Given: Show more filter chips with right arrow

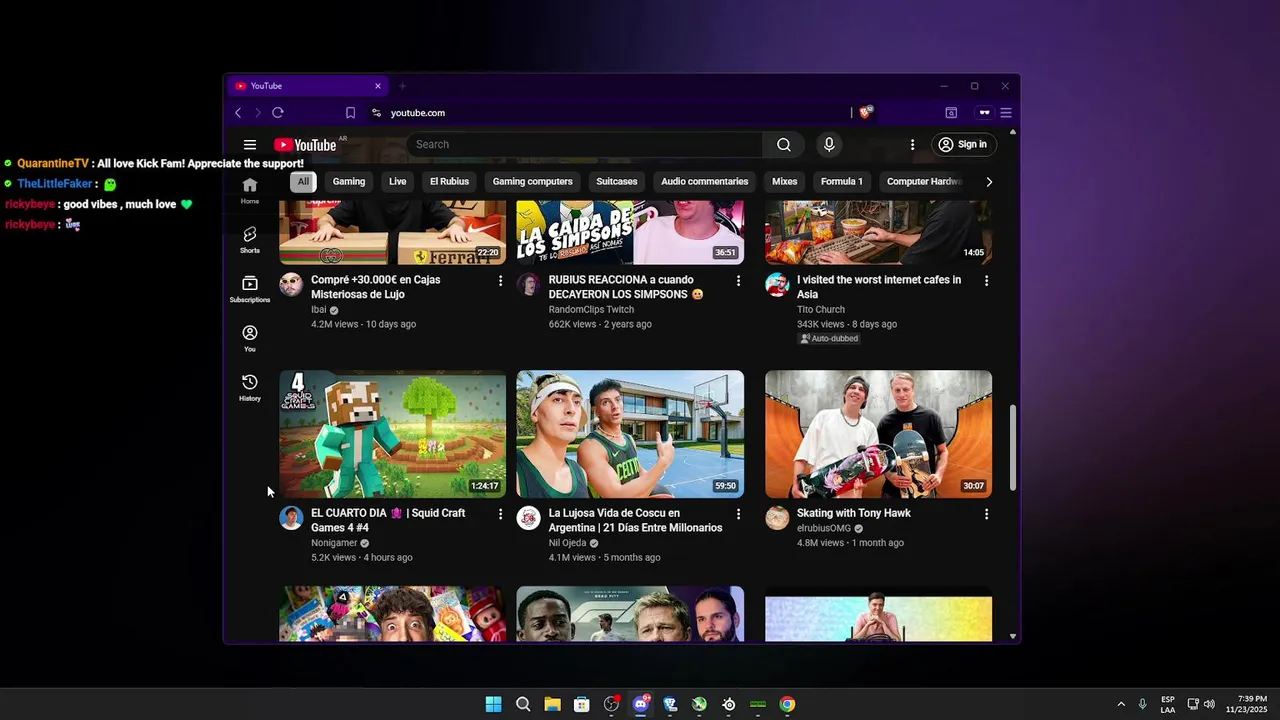Looking at the screenshot, I should [989, 182].
